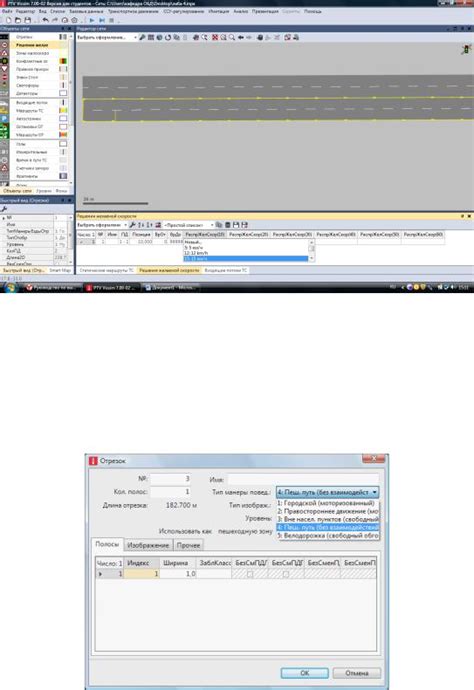Click the single-step simulation icon

point(102,20)
